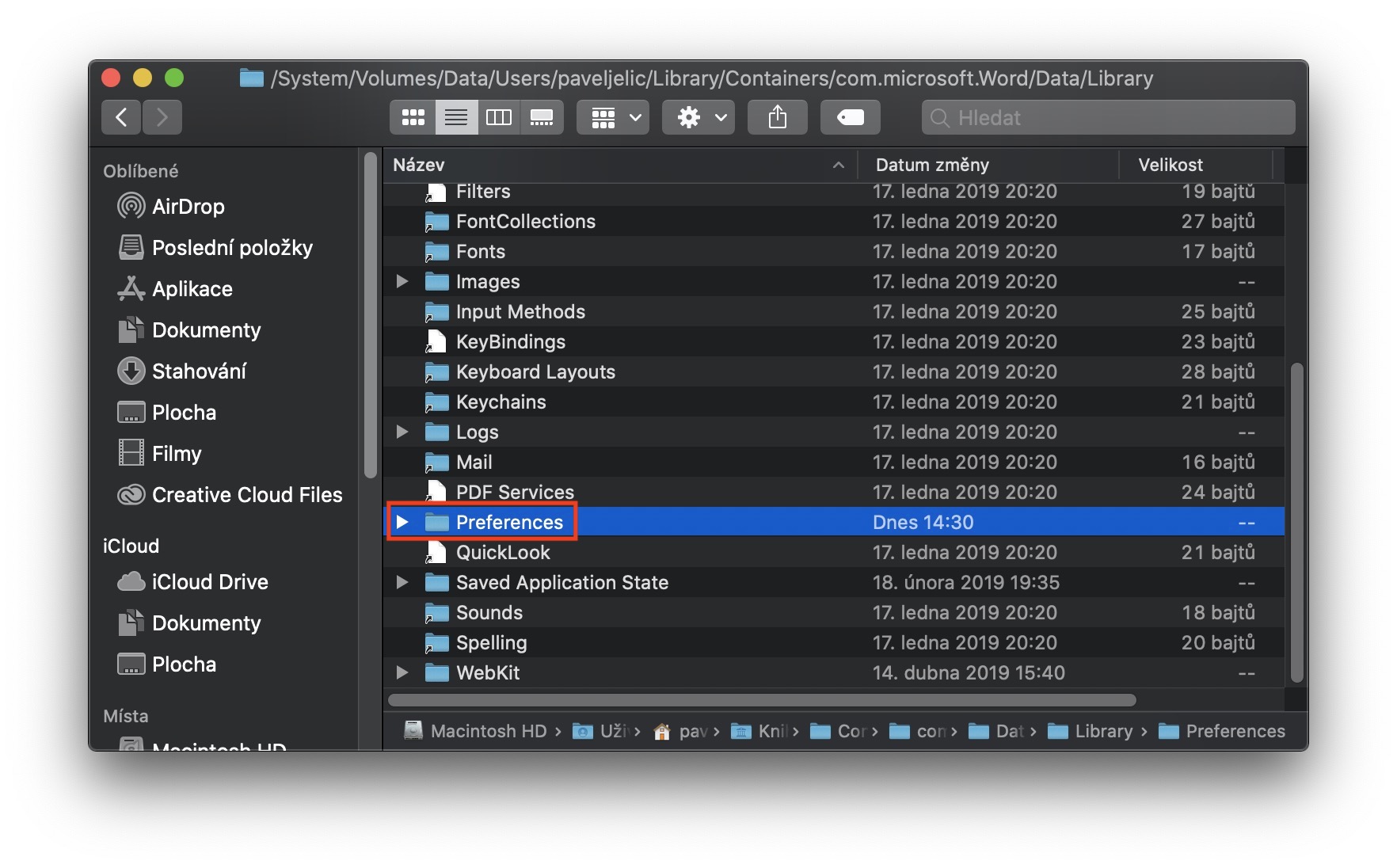Switch to column view

pyautogui.click(x=499, y=117)
